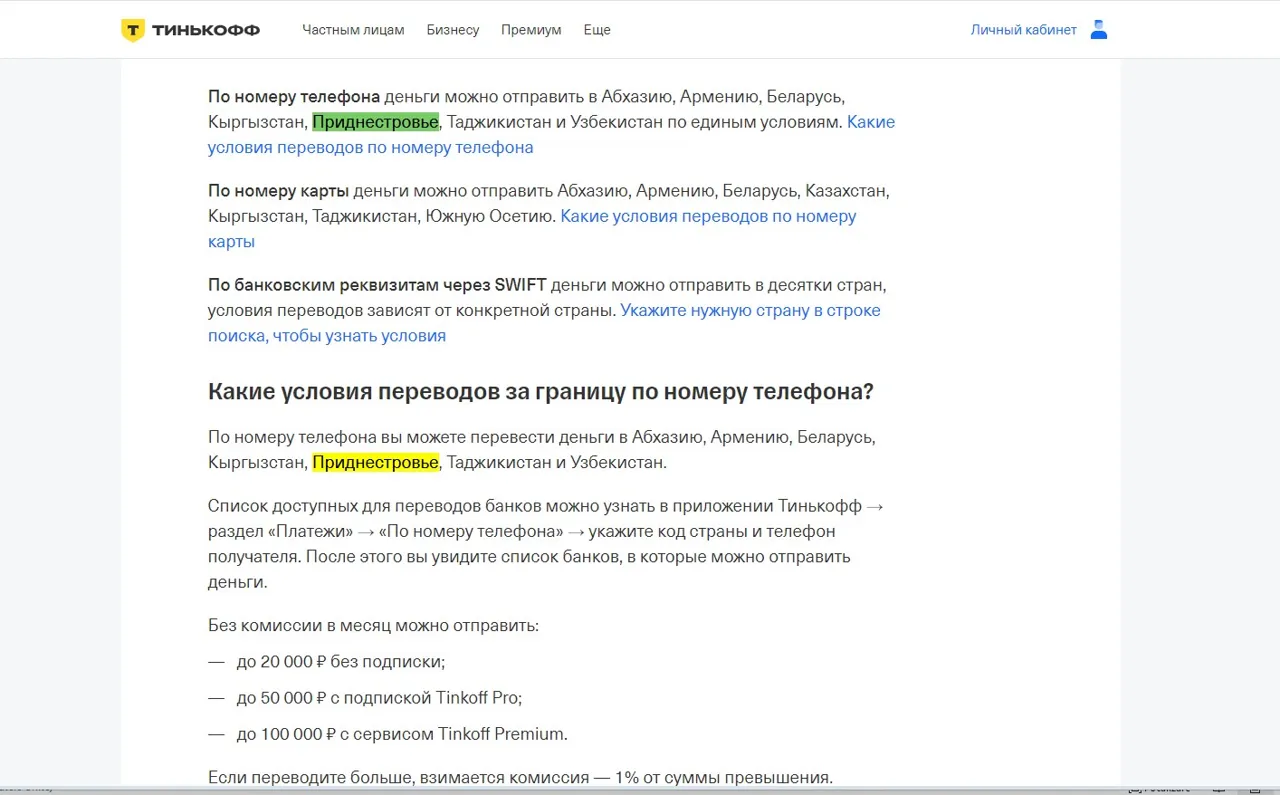Click heading Какие условия переводов за границу
This screenshot has width=1280, height=795.
540,392
